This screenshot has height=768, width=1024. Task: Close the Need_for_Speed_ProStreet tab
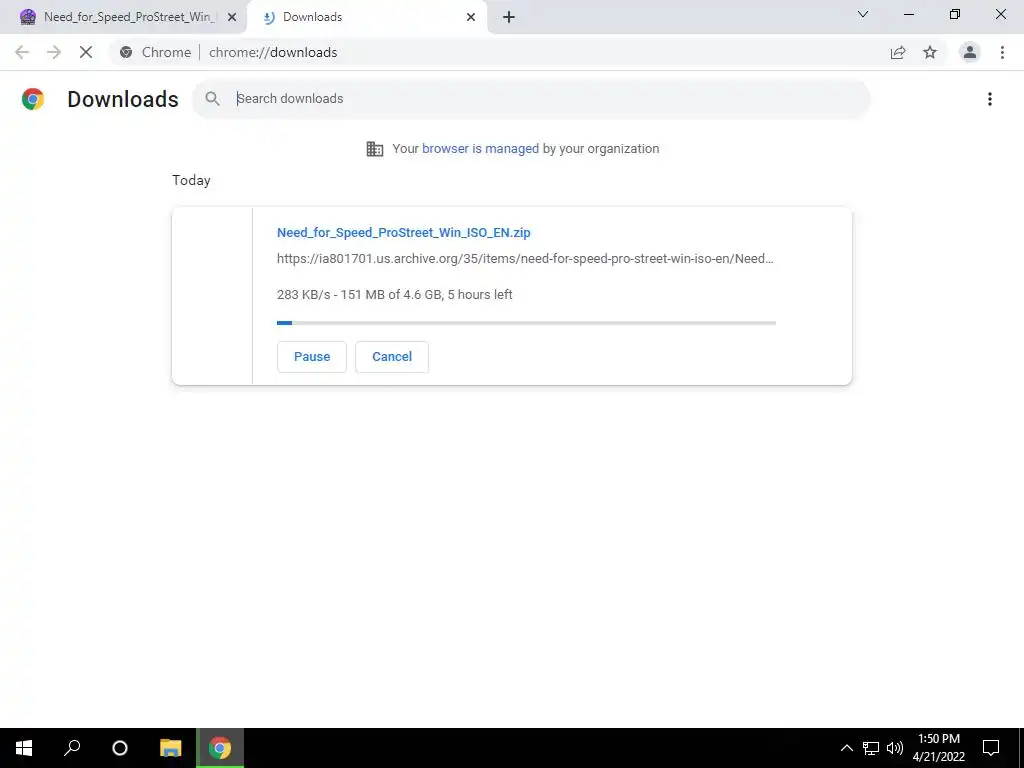pos(231,17)
